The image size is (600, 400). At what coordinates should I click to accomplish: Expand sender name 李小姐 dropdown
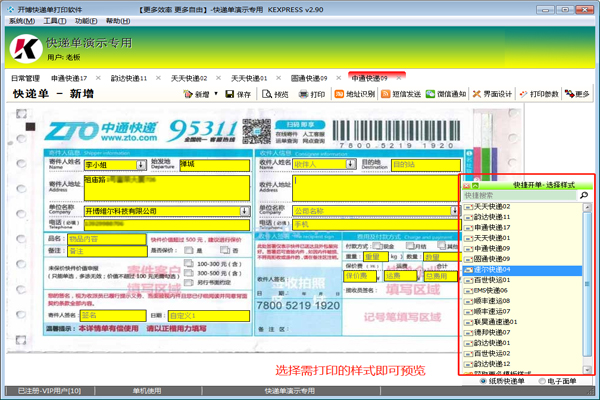(141, 165)
